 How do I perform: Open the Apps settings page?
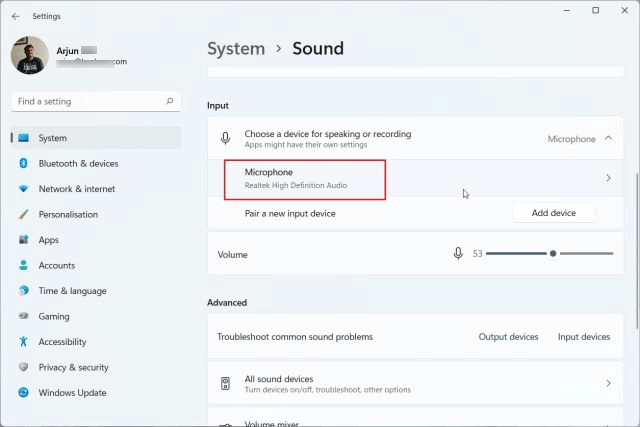point(48,240)
